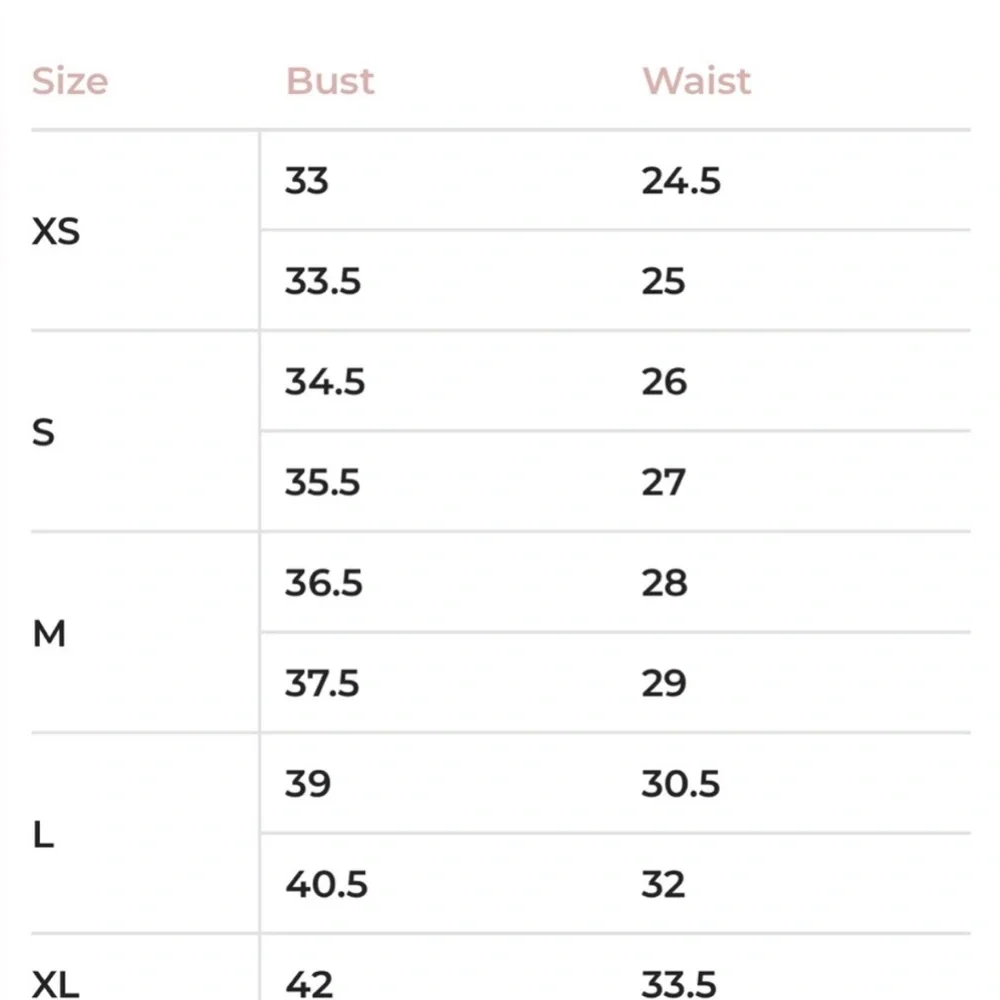Image resolution: width=1000 pixels, height=1000 pixels.
Task: Click the Bust column header
Action: click(x=330, y=81)
